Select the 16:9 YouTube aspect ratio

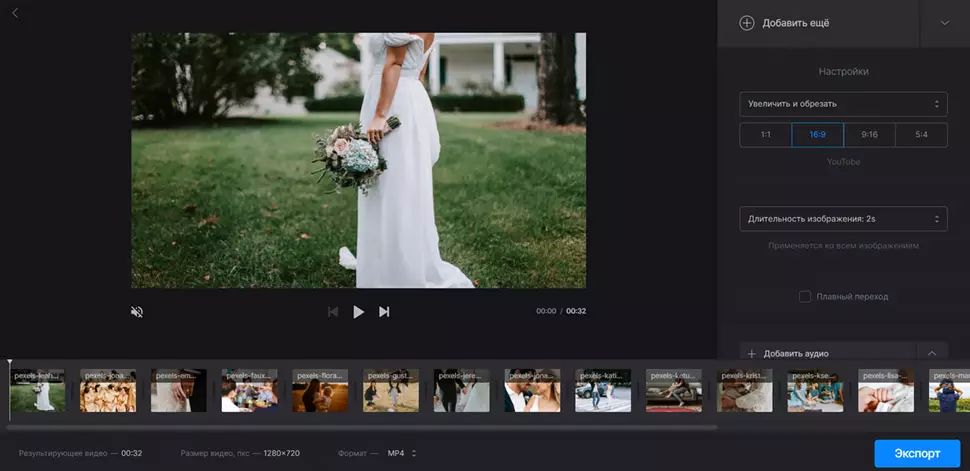[817, 135]
